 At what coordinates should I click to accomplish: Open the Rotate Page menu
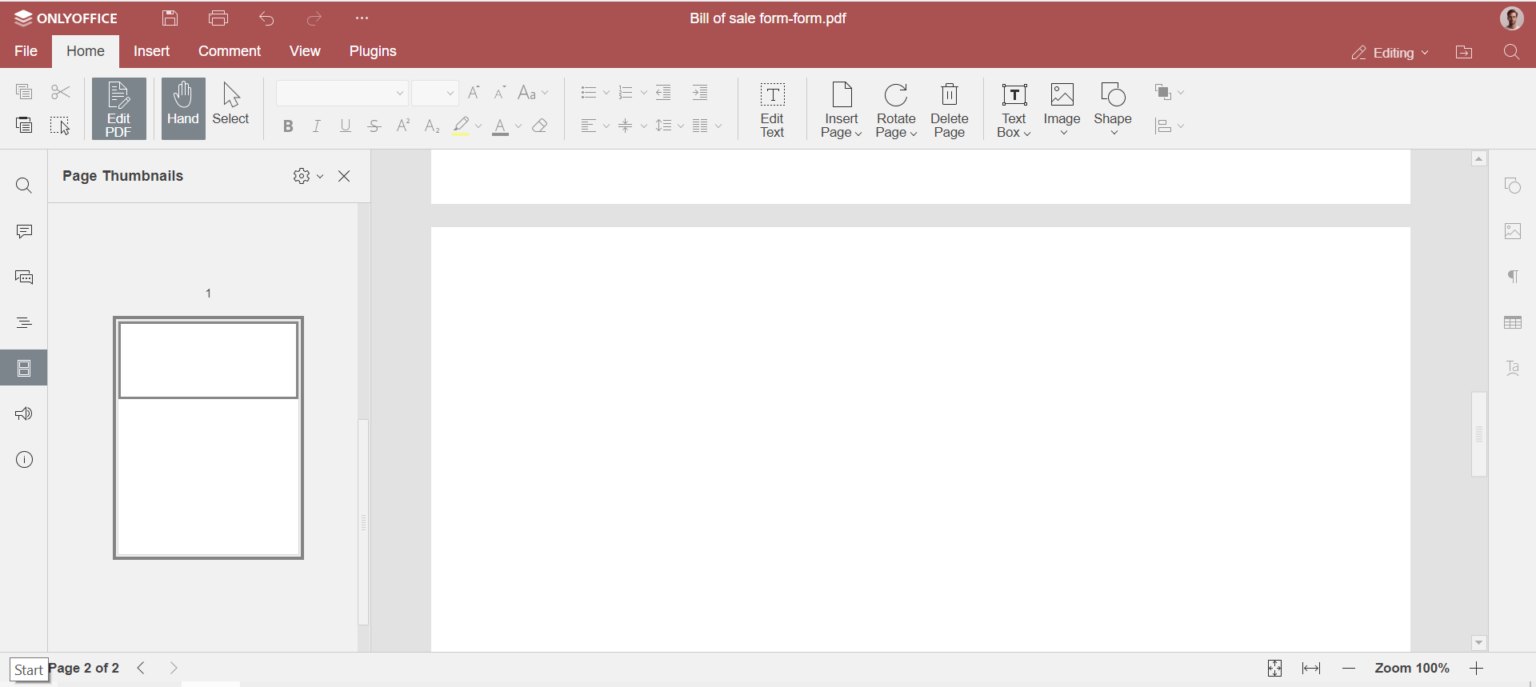click(896, 109)
